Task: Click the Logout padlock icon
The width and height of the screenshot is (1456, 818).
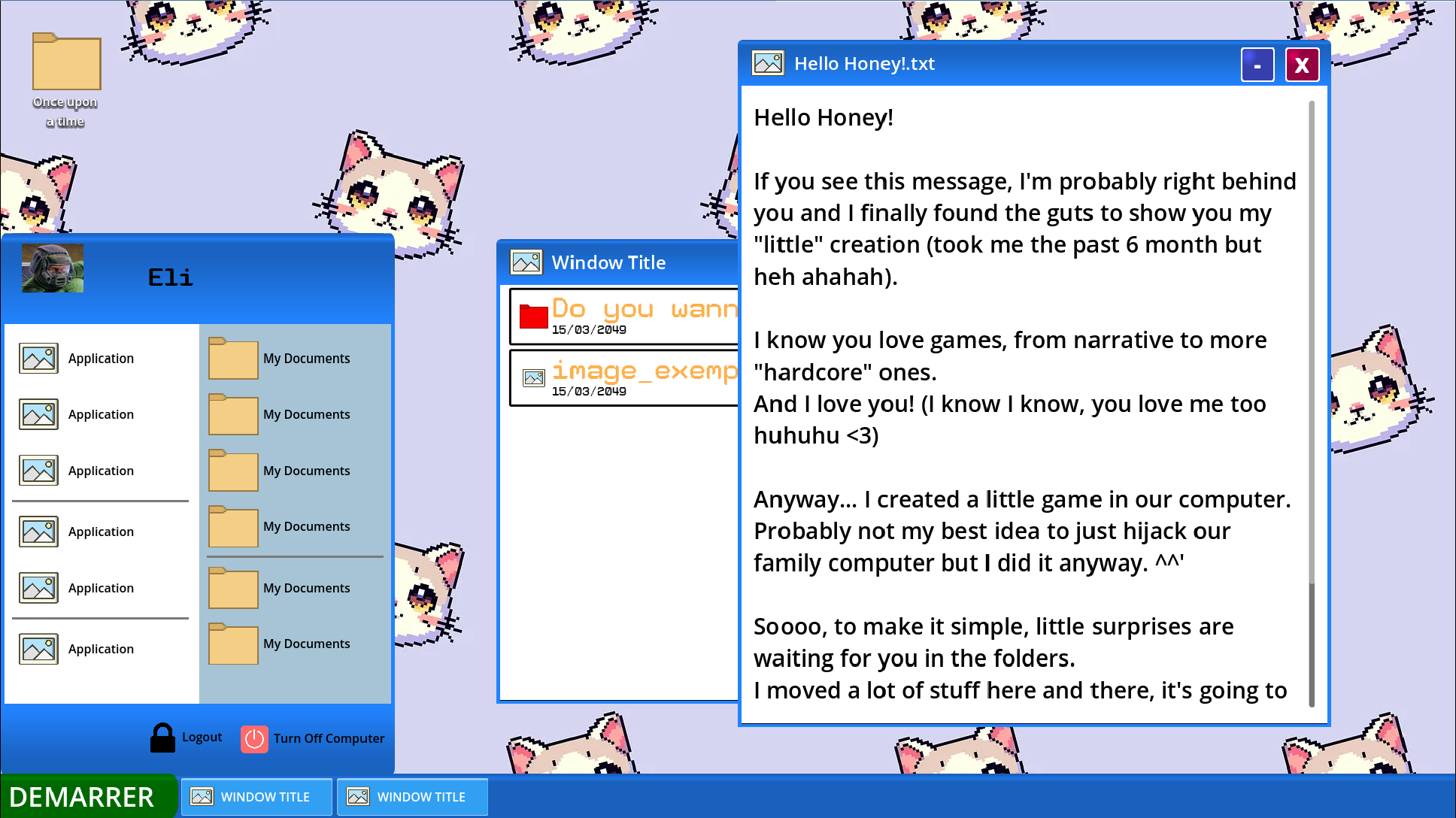Action: tap(162, 738)
